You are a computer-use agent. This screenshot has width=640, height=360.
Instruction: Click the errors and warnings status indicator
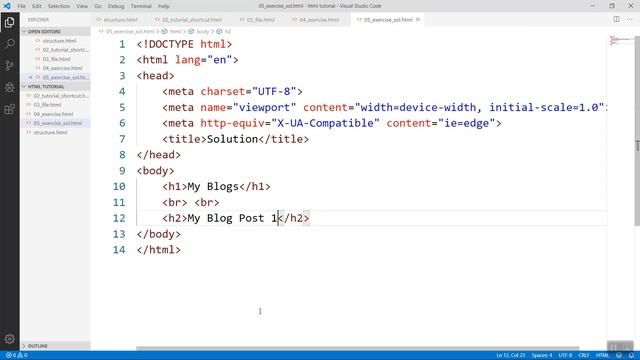[x=16, y=355]
